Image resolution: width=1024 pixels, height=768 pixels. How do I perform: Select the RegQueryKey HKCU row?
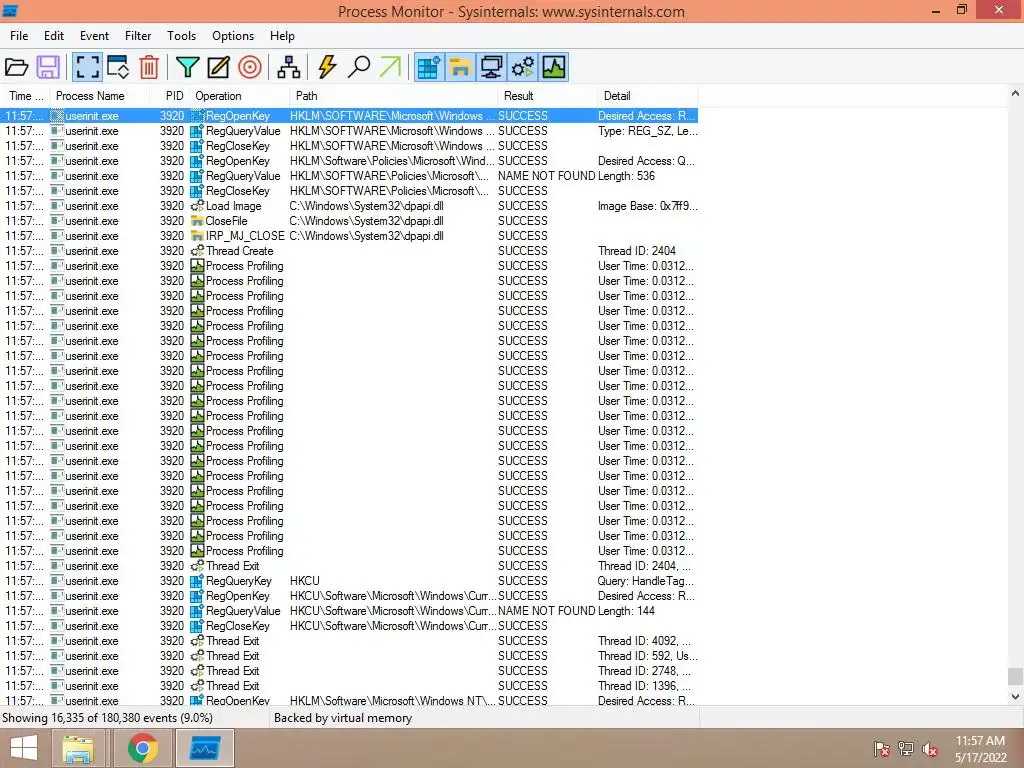point(349,581)
